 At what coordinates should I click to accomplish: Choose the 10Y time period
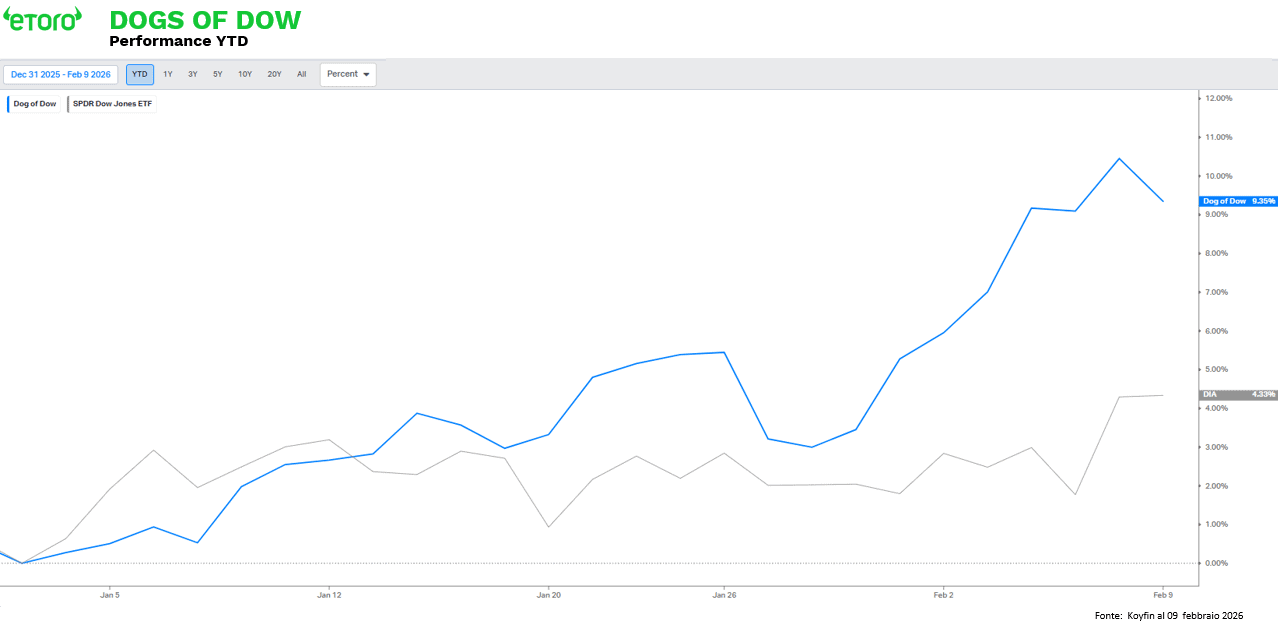(x=245, y=74)
